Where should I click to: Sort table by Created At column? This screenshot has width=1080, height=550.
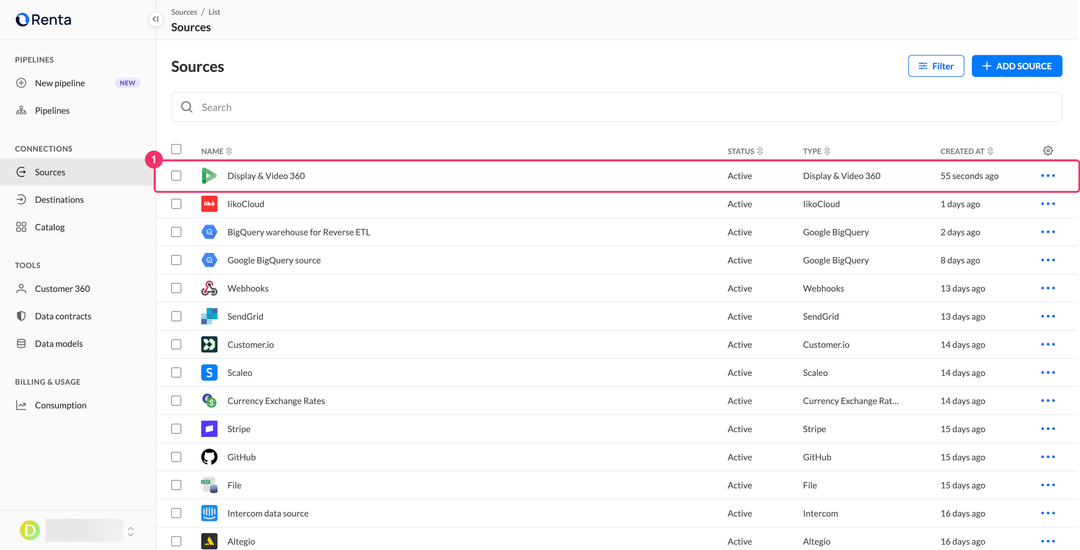point(967,151)
